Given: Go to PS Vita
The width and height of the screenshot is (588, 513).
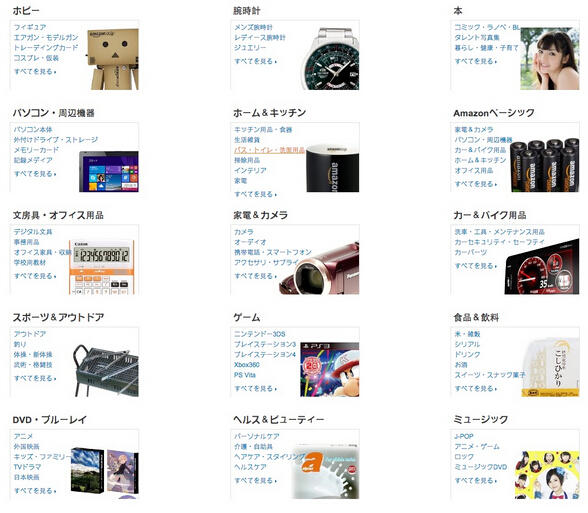Looking at the screenshot, I should point(245,375).
